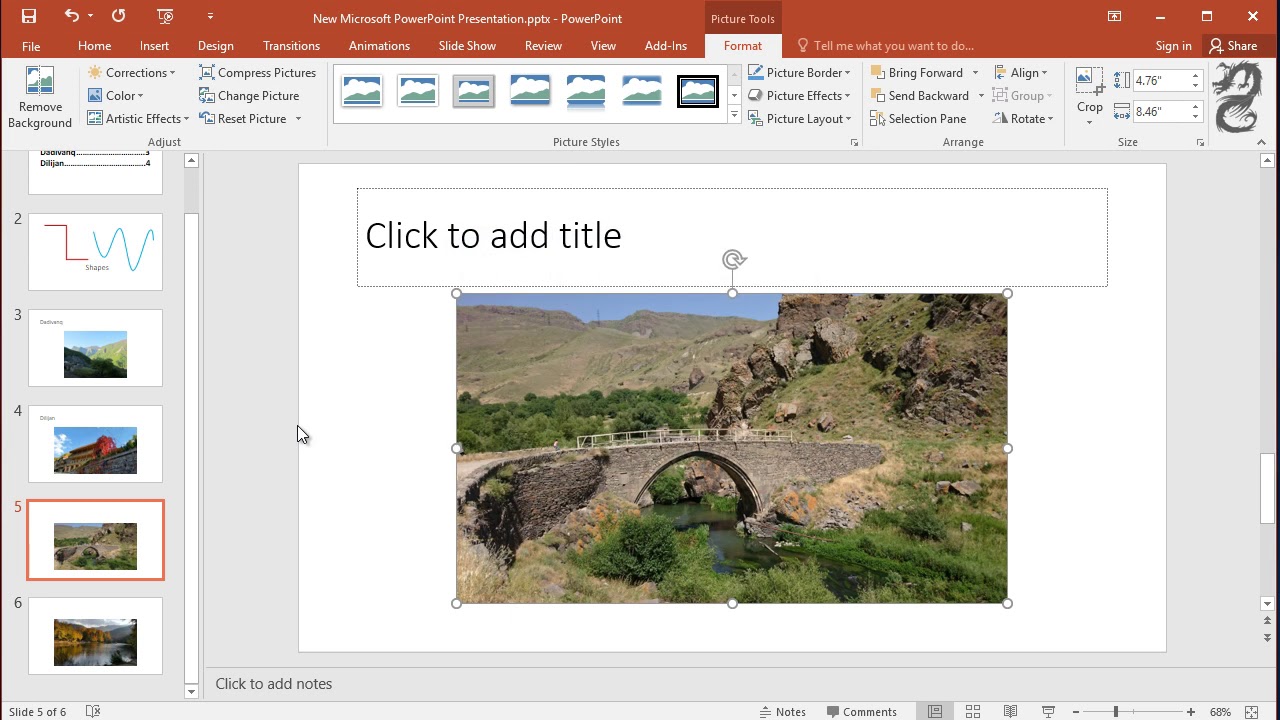
Task: Apply the first picture style thumbnail
Action: tap(362, 91)
